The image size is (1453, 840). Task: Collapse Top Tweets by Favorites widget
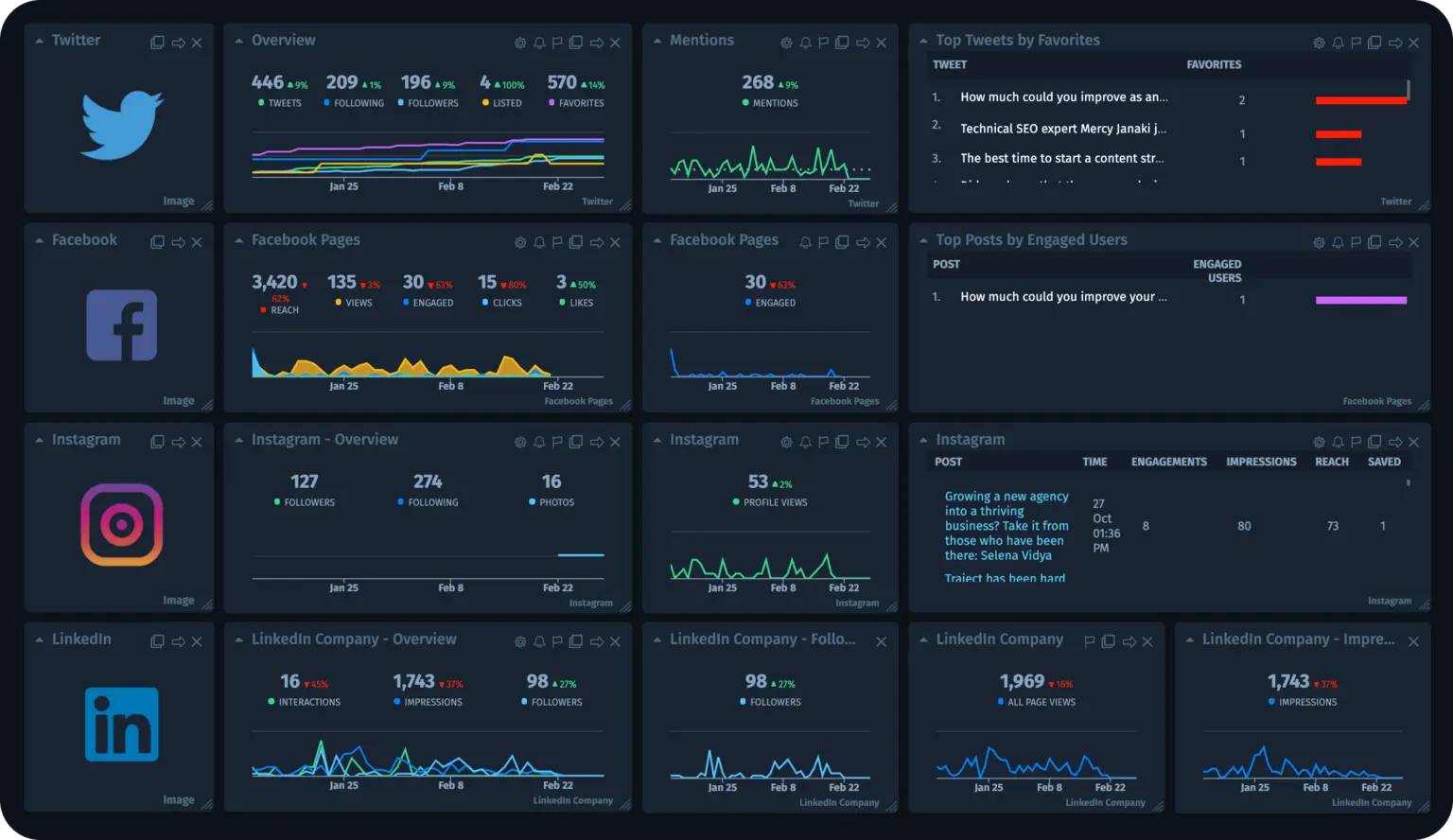pyautogui.click(x=923, y=41)
